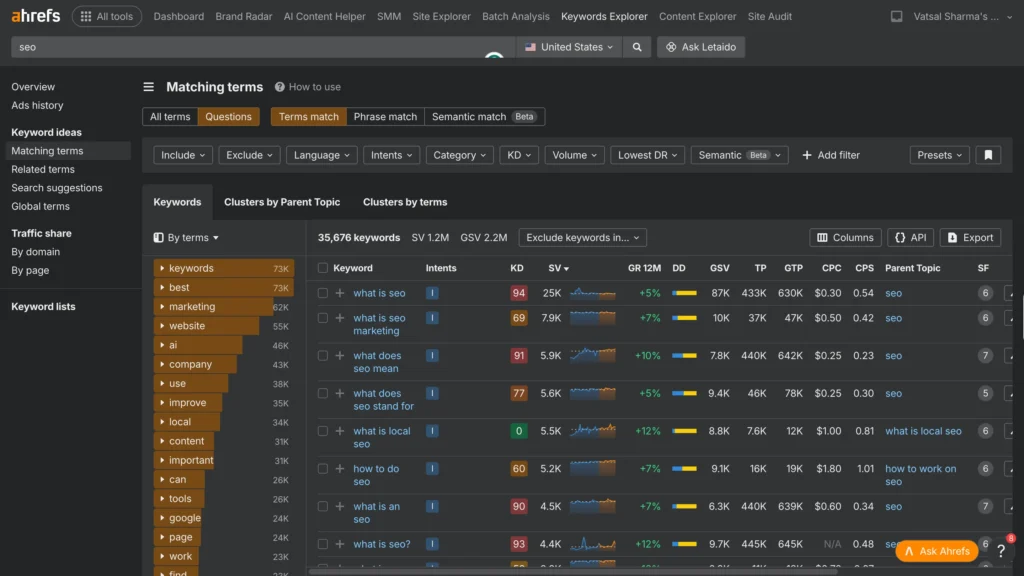
Task: Check the 'what is seo?' row checkbox
Action: 323,544
